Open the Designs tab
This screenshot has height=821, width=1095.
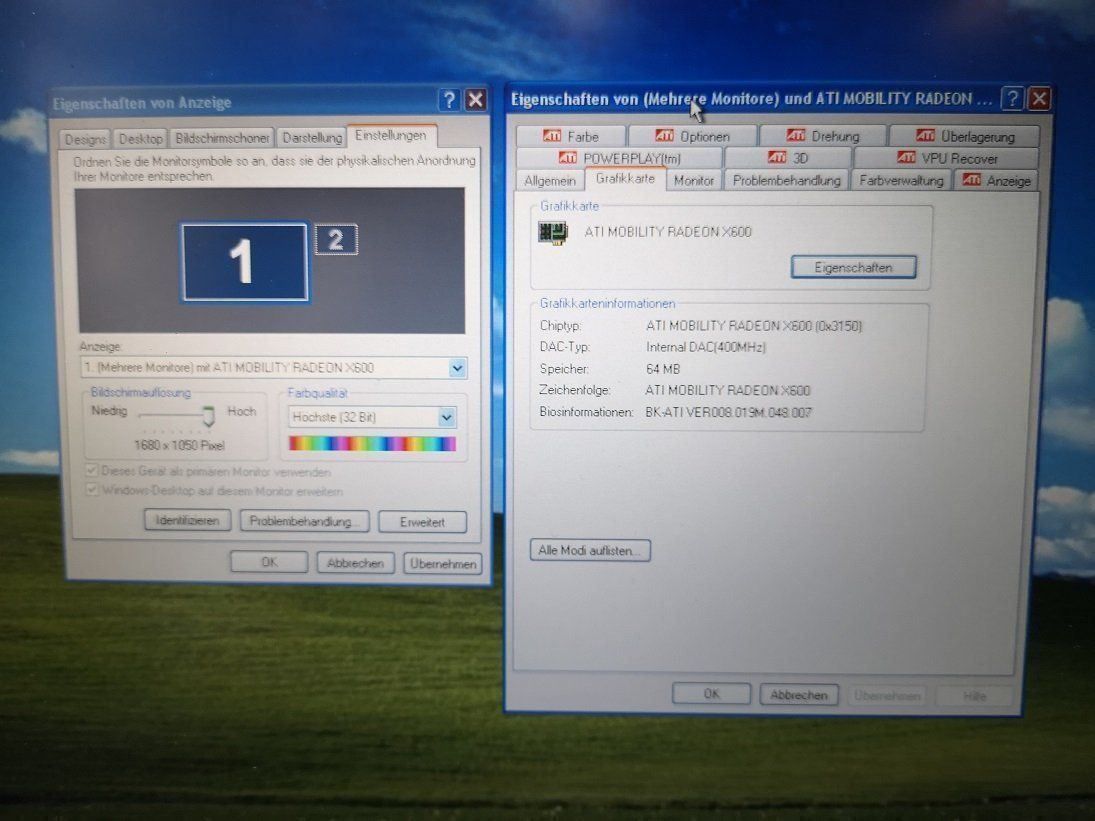pos(84,139)
